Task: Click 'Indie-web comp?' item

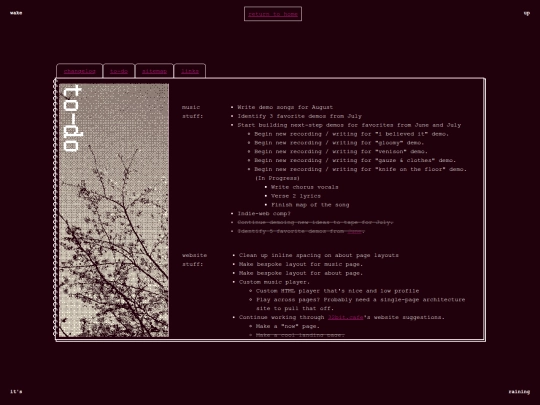Action: pos(264,214)
